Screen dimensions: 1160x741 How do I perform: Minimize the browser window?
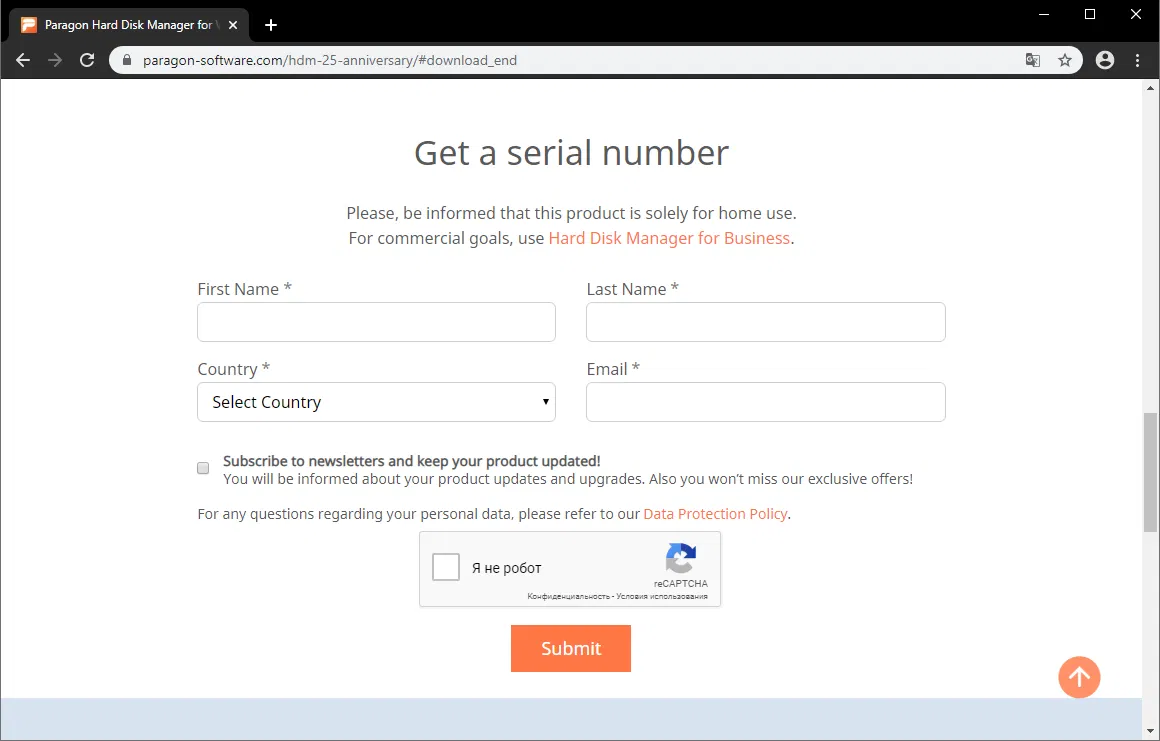pos(1044,14)
